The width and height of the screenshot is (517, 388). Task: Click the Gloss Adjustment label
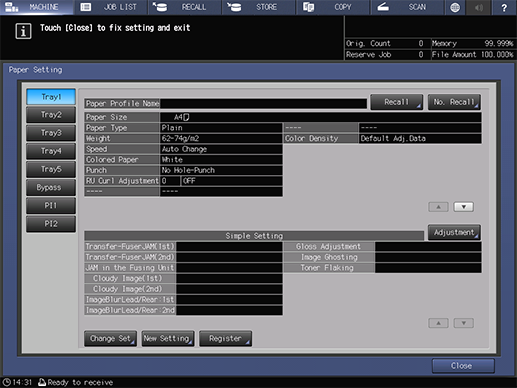point(329,247)
